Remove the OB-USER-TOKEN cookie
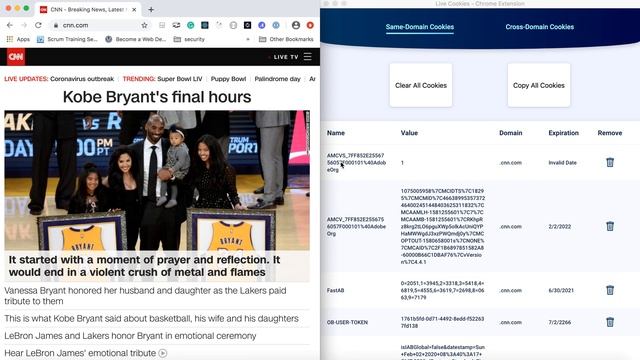Viewport: 640px width, 360px height. (x=610, y=322)
